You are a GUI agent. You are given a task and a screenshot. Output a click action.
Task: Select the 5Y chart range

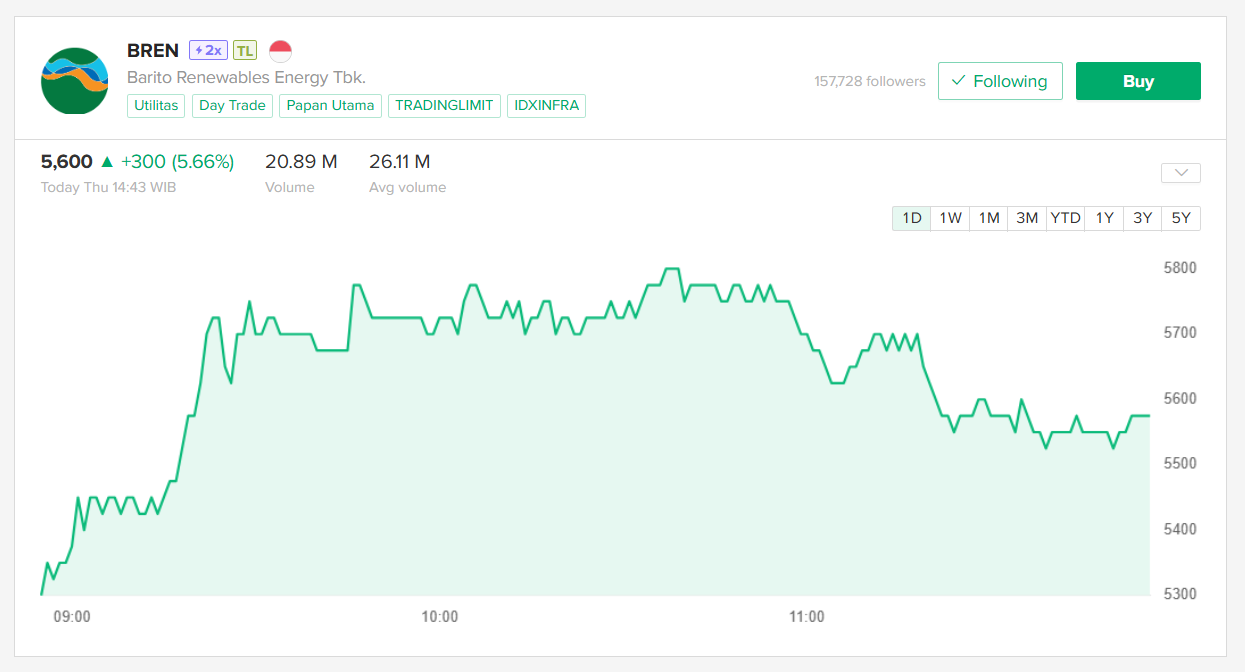(1181, 218)
